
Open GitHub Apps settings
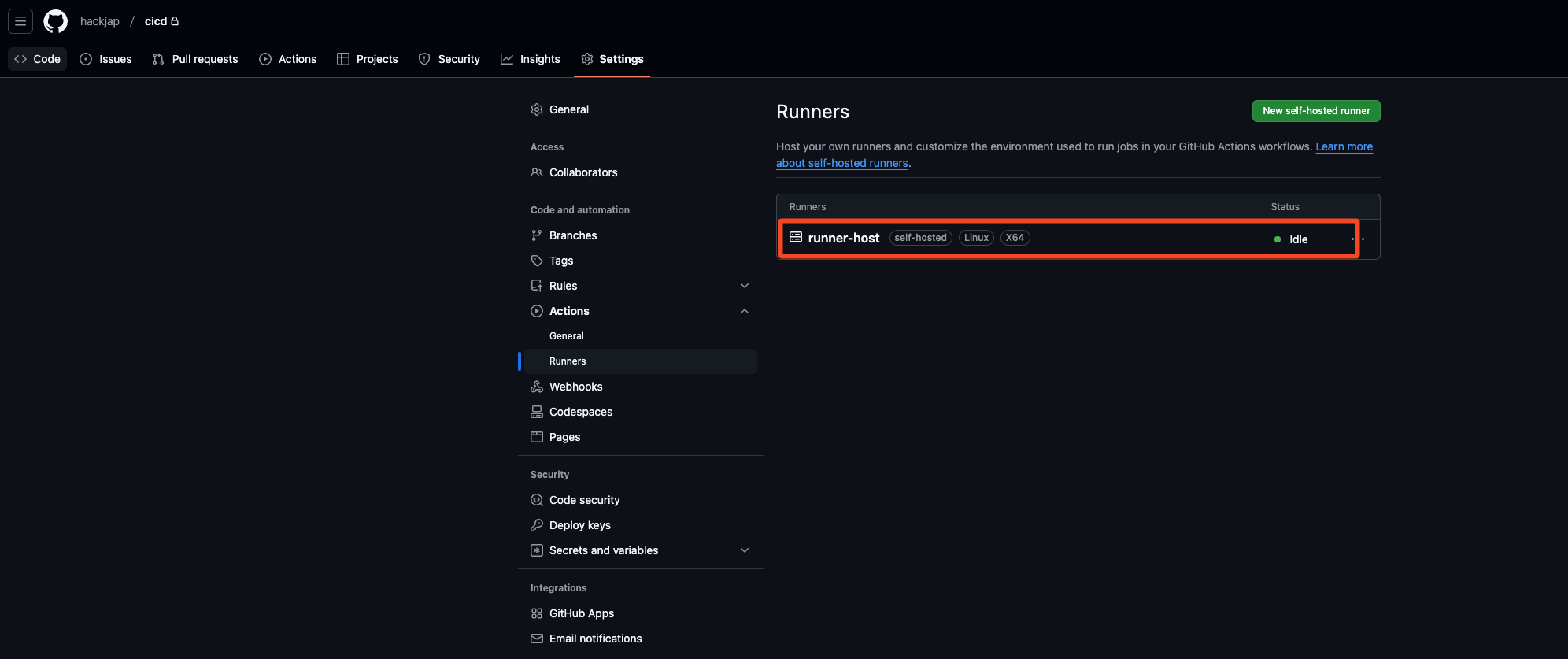582,613
